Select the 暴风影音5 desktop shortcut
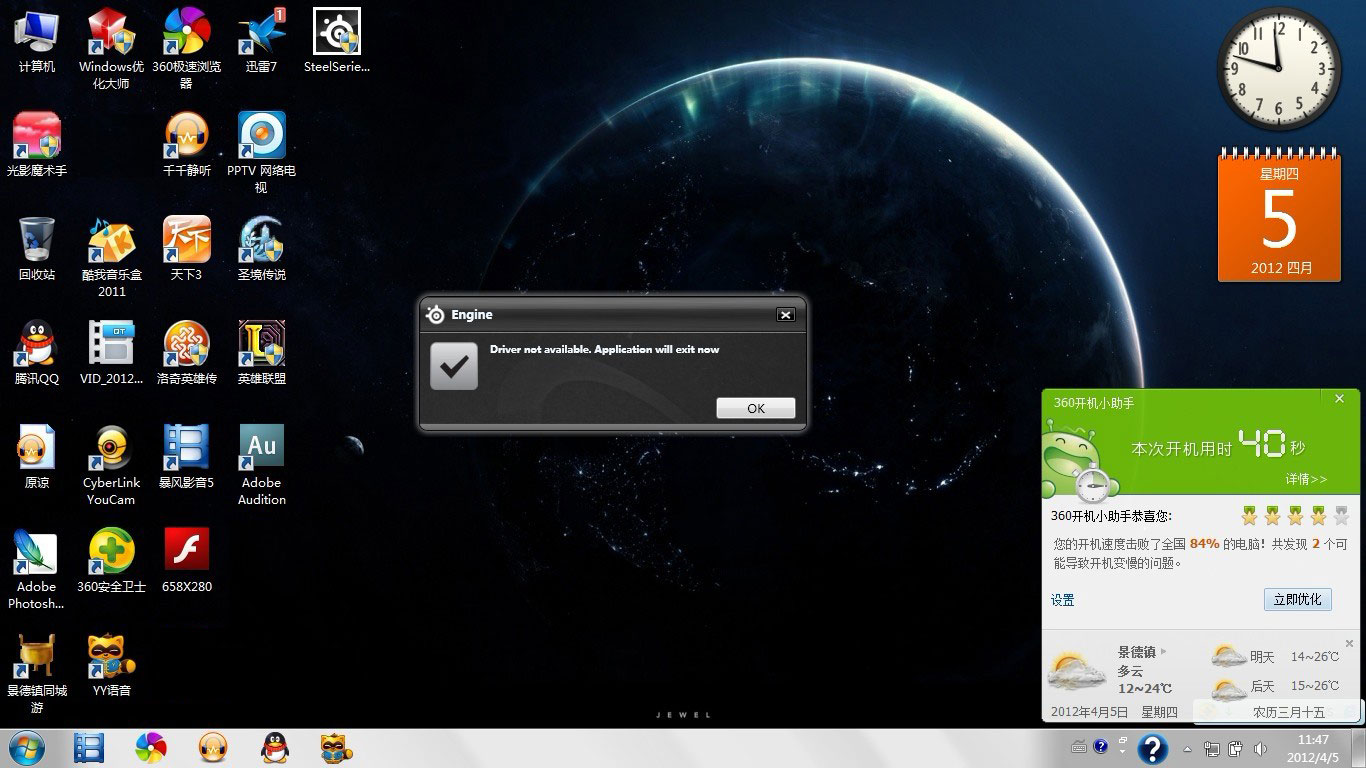 click(186, 457)
